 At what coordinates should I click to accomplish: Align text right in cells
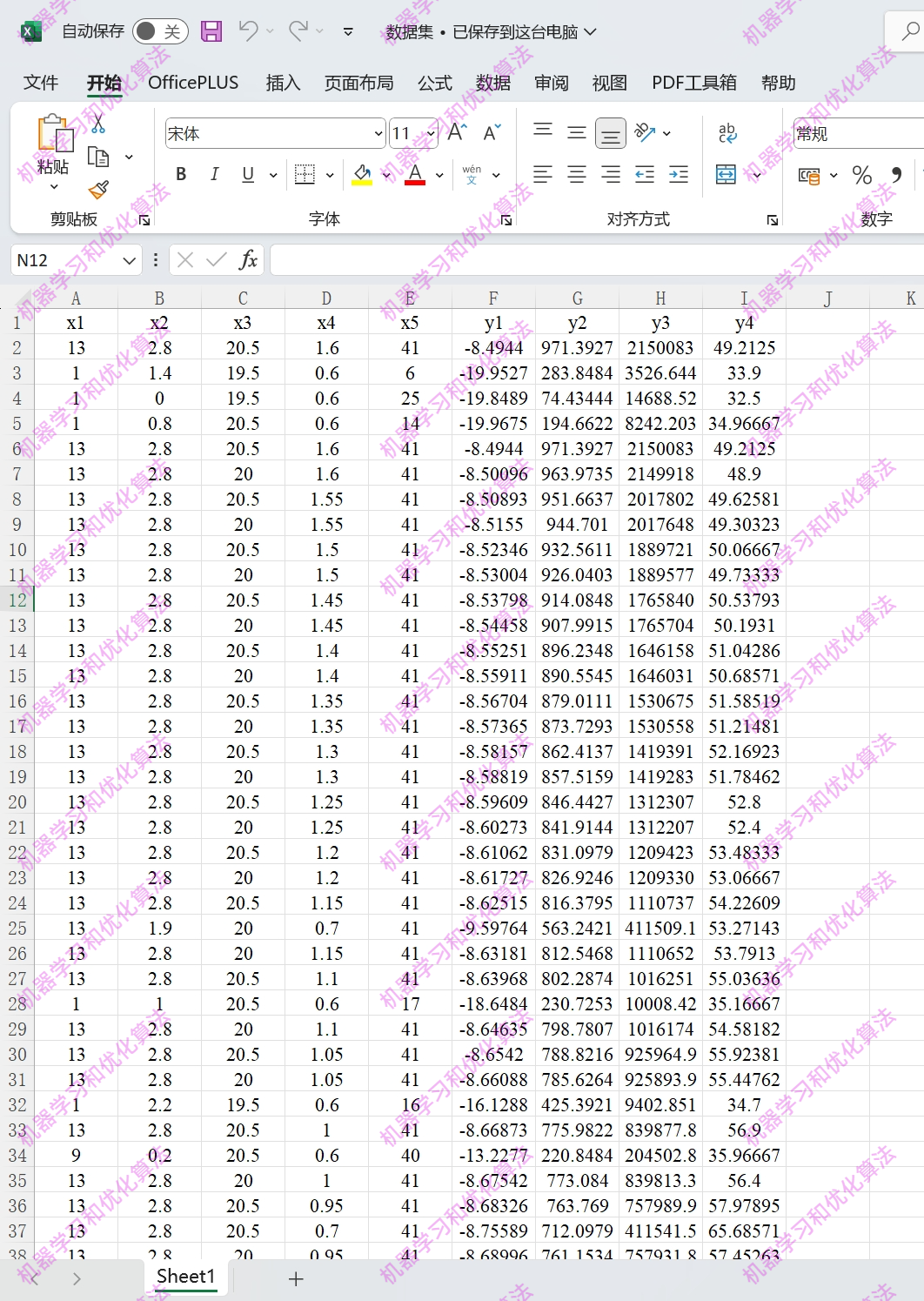pos(611,174)
